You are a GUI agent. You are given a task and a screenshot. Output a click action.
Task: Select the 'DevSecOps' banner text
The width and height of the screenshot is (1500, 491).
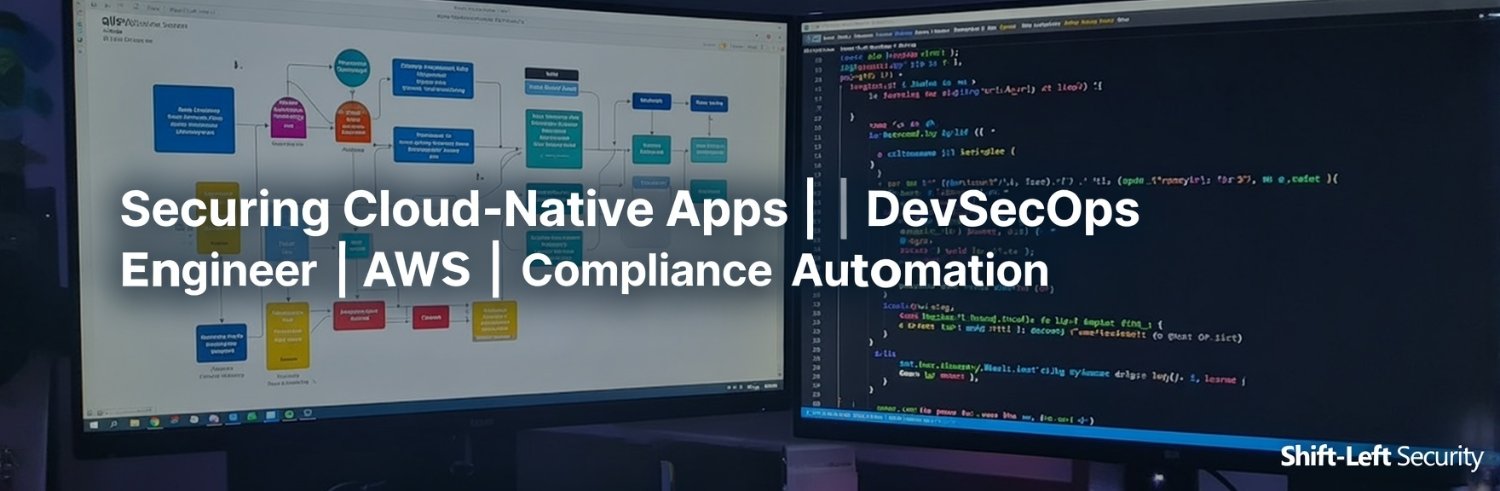coord(1003,210)
